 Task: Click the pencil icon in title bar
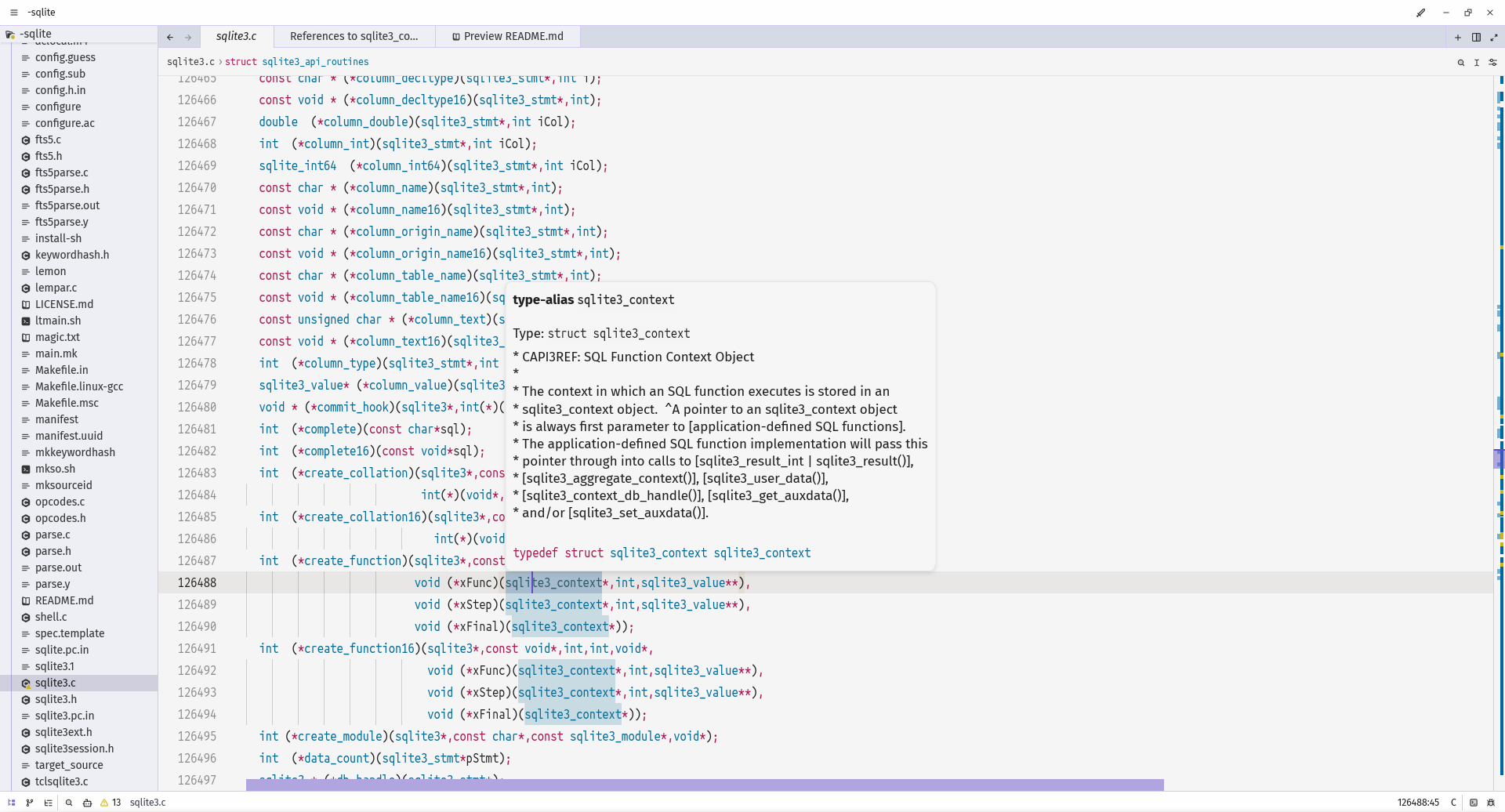1420,13
